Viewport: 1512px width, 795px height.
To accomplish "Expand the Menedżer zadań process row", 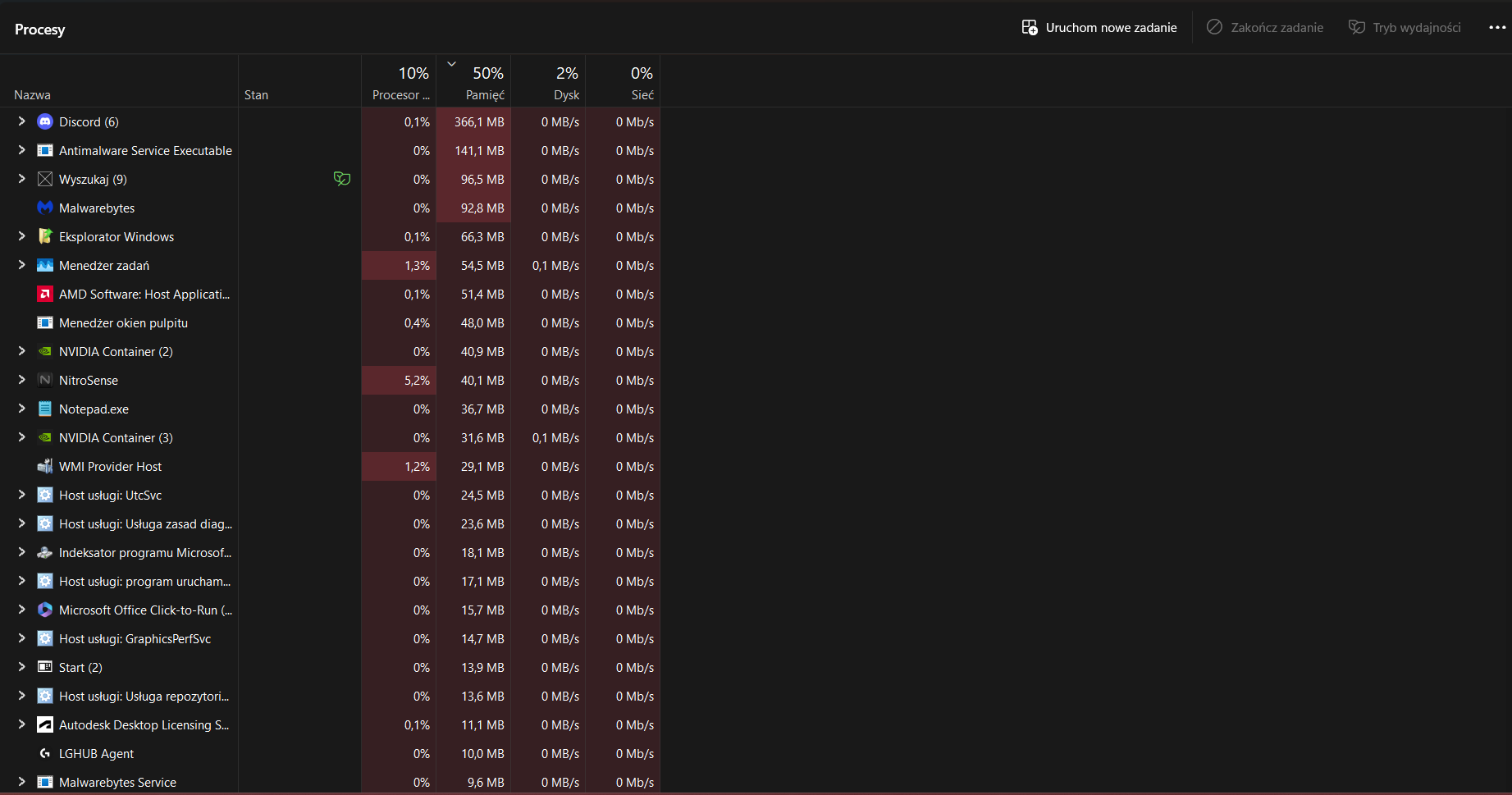I will click(x=22, y=265).
